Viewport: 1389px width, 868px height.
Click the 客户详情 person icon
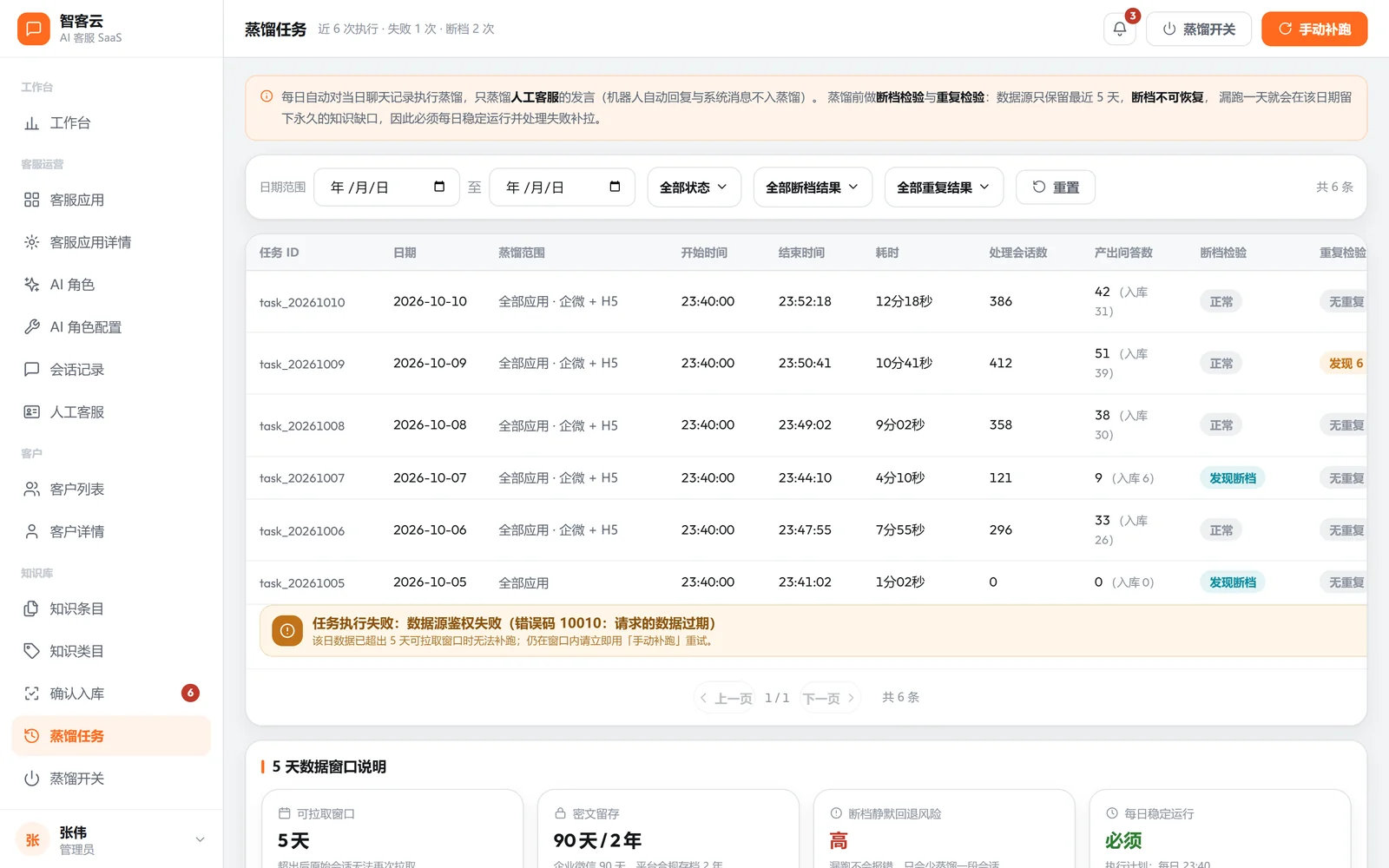tap(32, 532)
